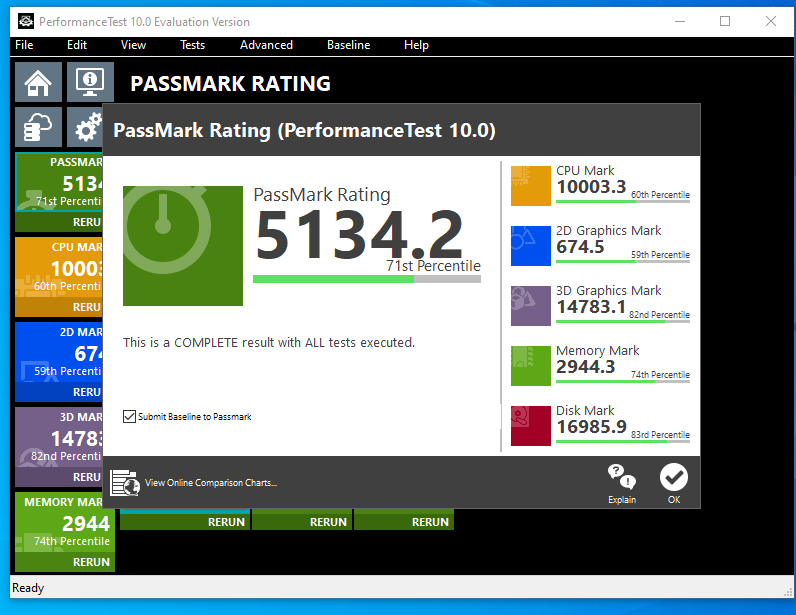Viewport: 796px width, 615px height.
Task: Go to the Home screen icon
Action: coord(38,82)
